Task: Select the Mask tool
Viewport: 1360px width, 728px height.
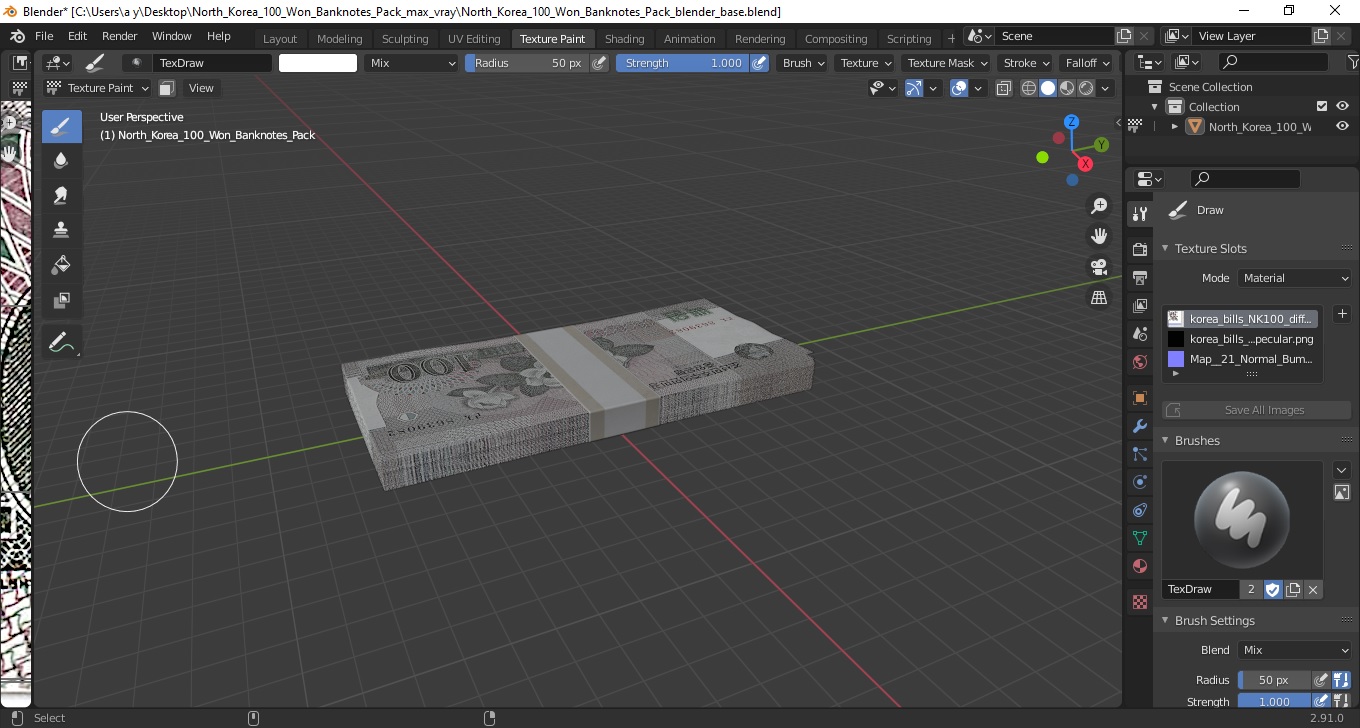Action: point(61,300)
